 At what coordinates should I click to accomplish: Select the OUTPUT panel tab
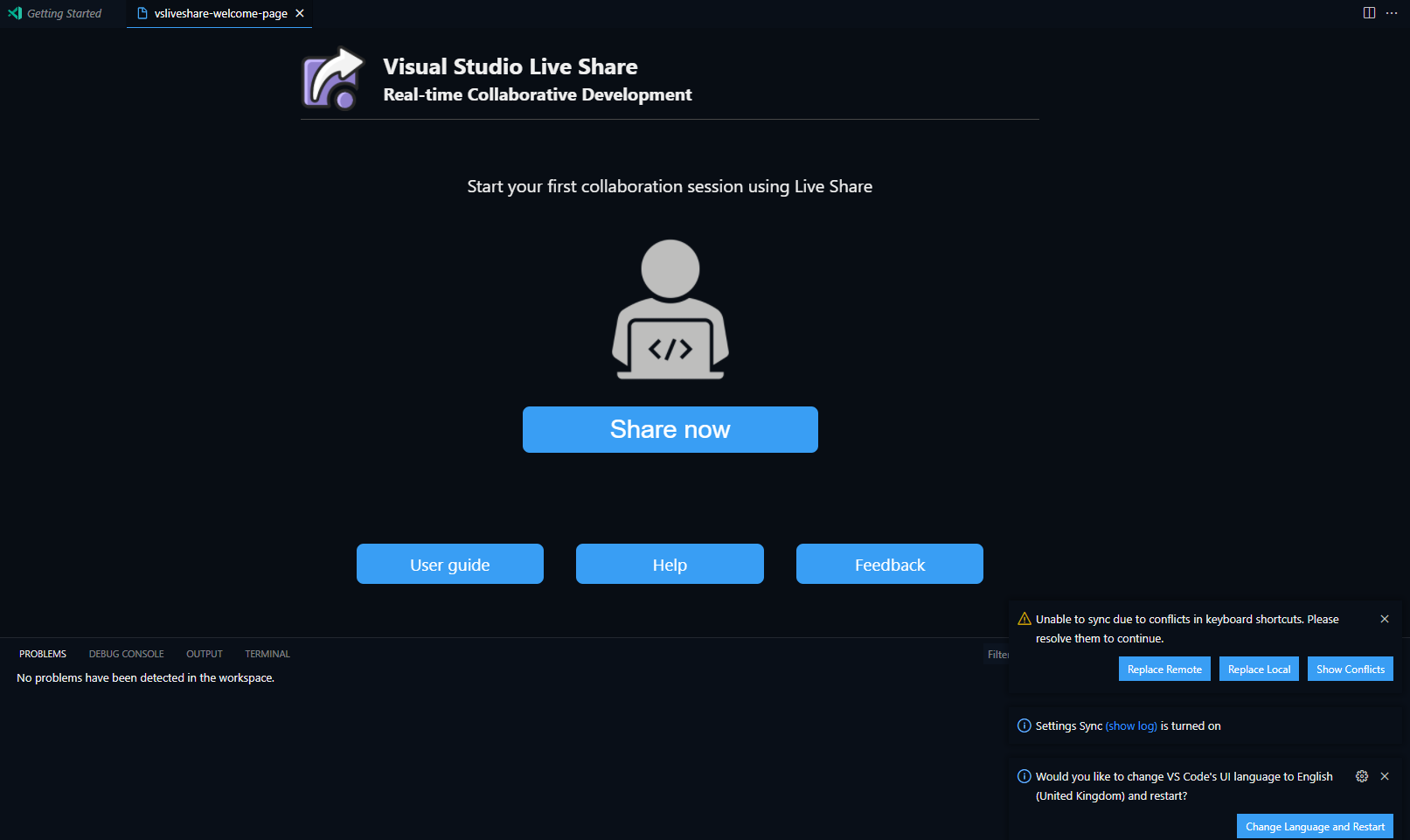tap(204, 653)
